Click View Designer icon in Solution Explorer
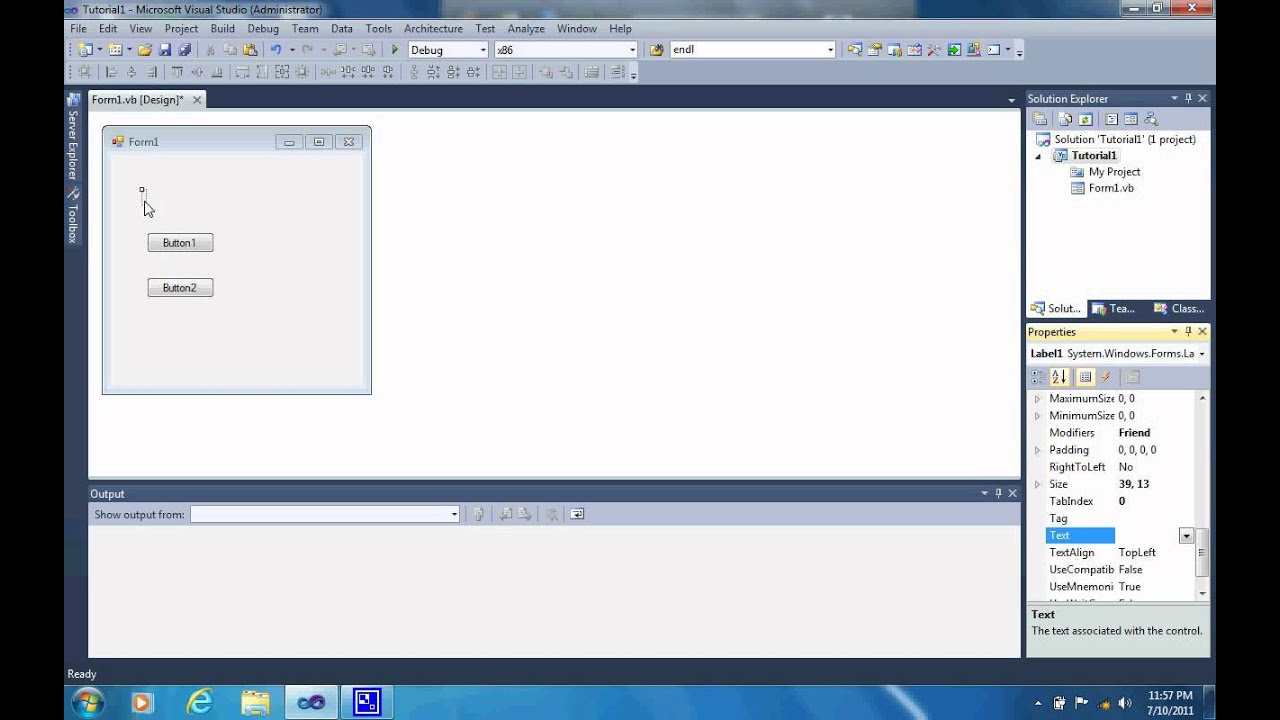Viewport: 1280px width, 720px height. coord(1131,119)
